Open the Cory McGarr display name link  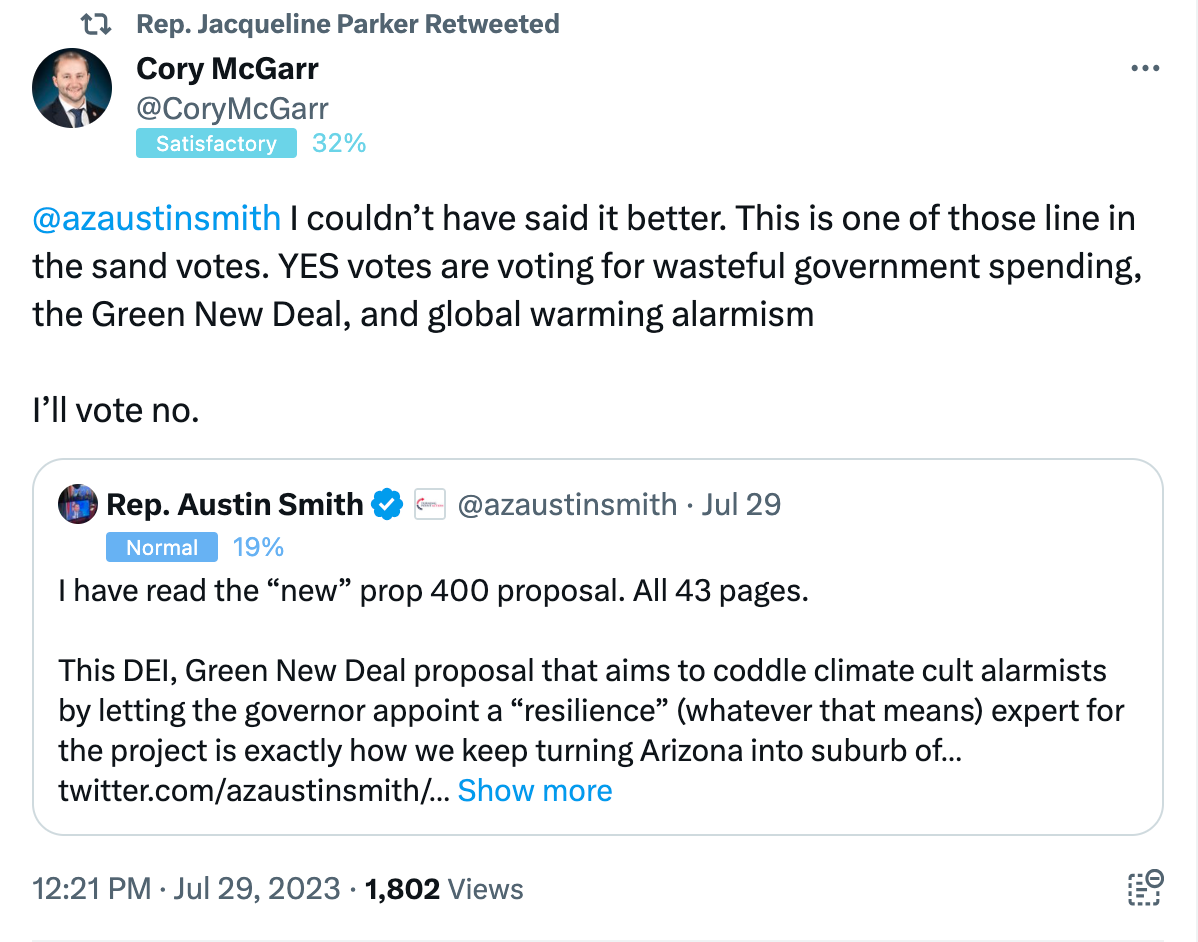click(x=227, y=69)
